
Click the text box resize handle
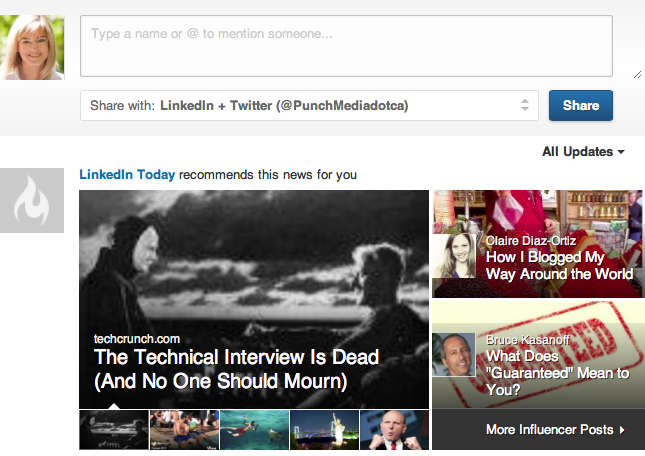pos(637,74)
